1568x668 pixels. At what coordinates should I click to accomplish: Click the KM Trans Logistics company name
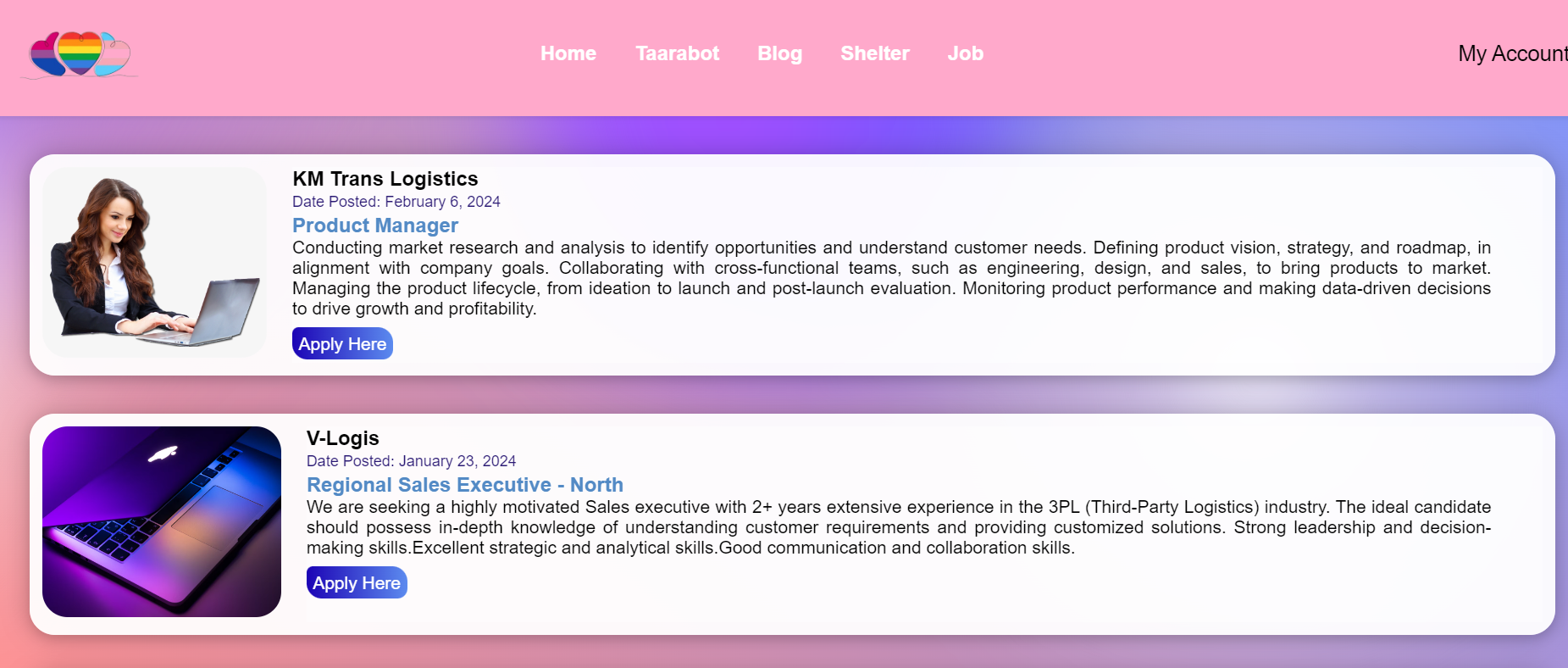(x=385, y=179)
